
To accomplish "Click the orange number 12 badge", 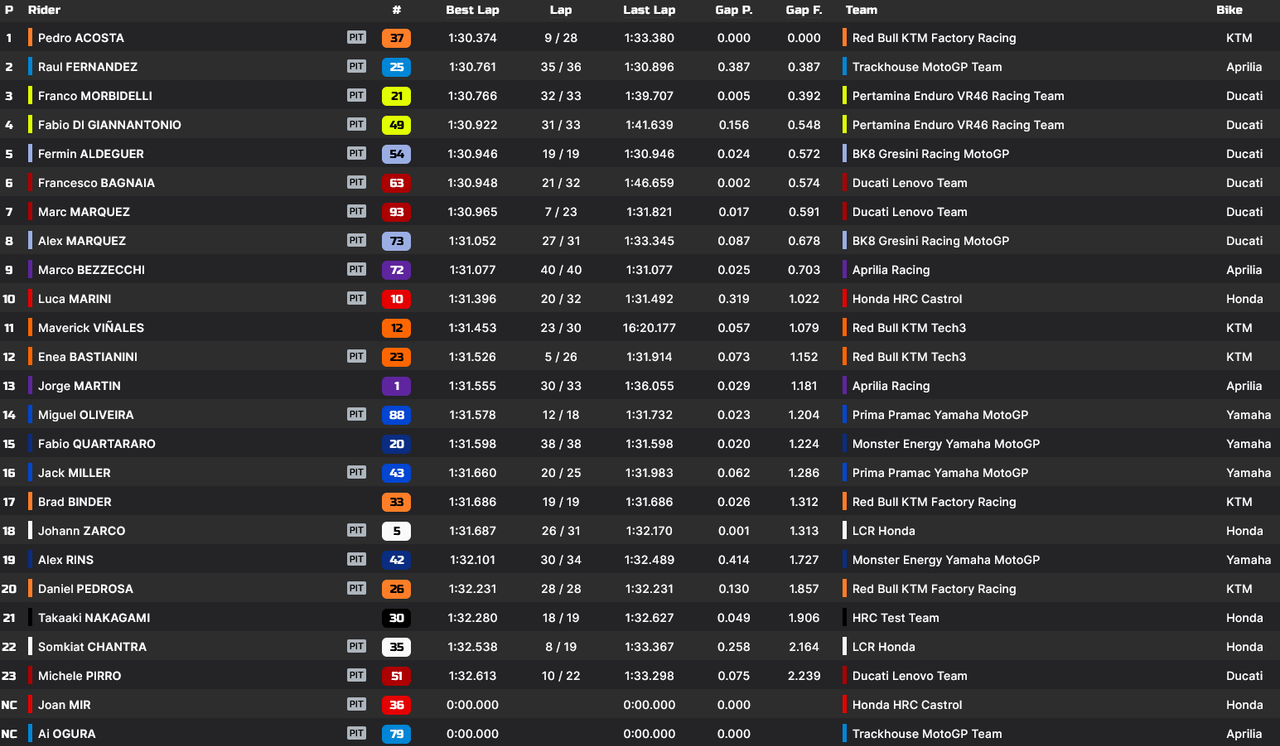I will (396, 328).
